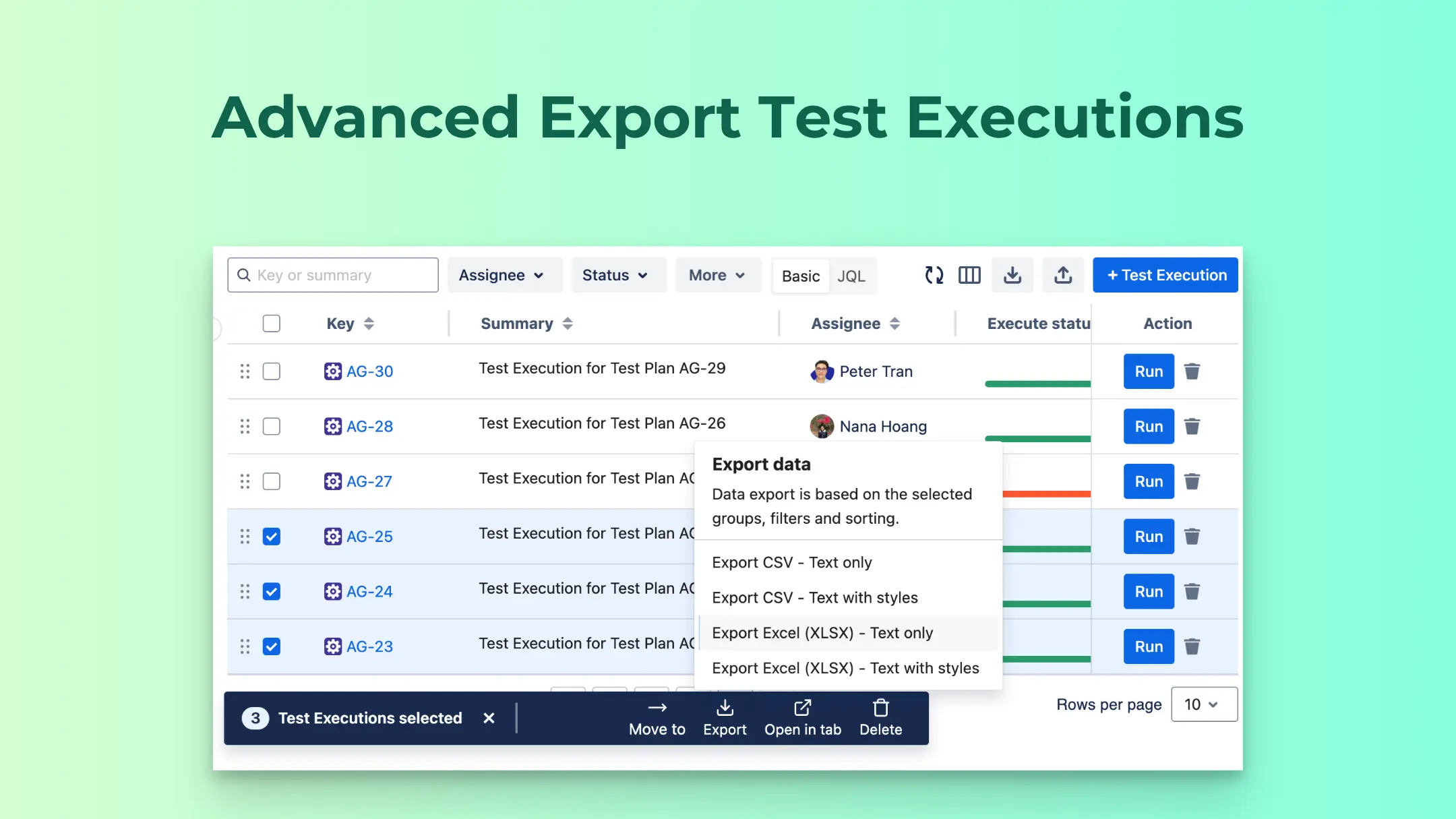Click the AG-30 execute status progress bar
Image resolution: width=1456 pixels, height=819 pixels.
coord(1038,384)
